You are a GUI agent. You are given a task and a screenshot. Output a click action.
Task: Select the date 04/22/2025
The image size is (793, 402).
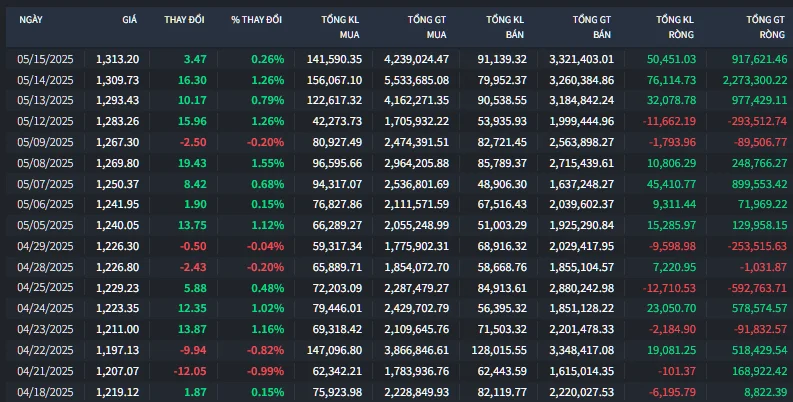tap(45, 350)
